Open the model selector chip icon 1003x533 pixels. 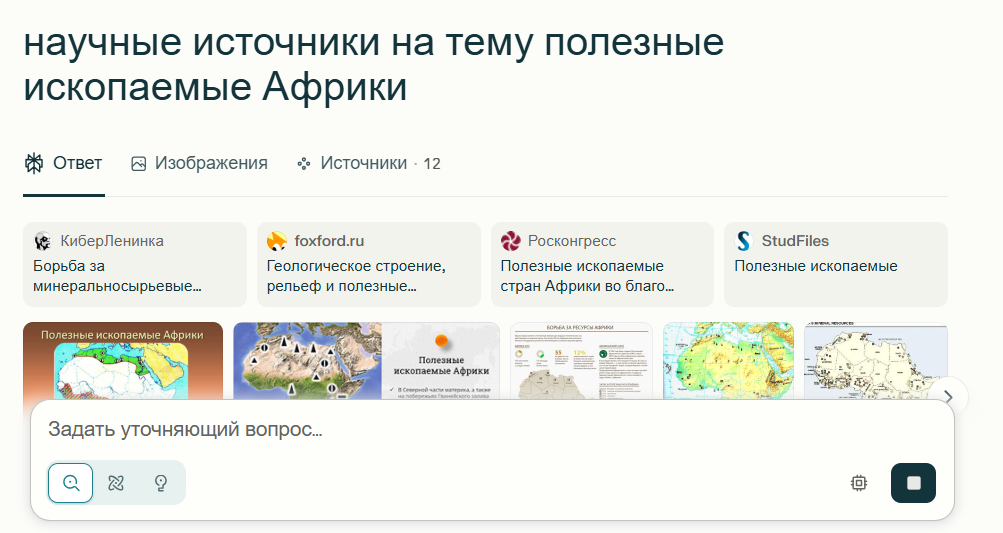[859, 482]
